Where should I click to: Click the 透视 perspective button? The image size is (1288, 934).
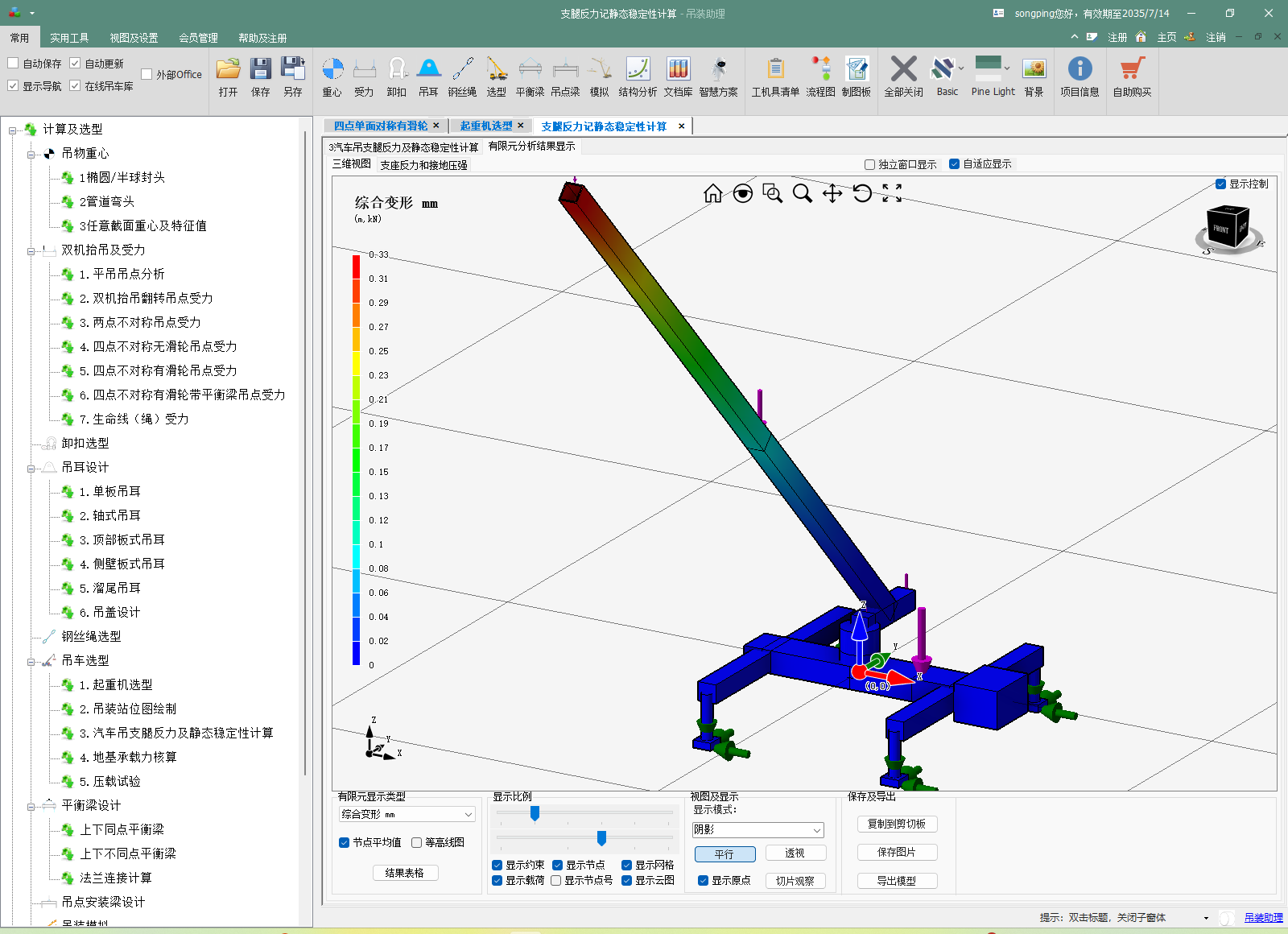pos(795,853)
